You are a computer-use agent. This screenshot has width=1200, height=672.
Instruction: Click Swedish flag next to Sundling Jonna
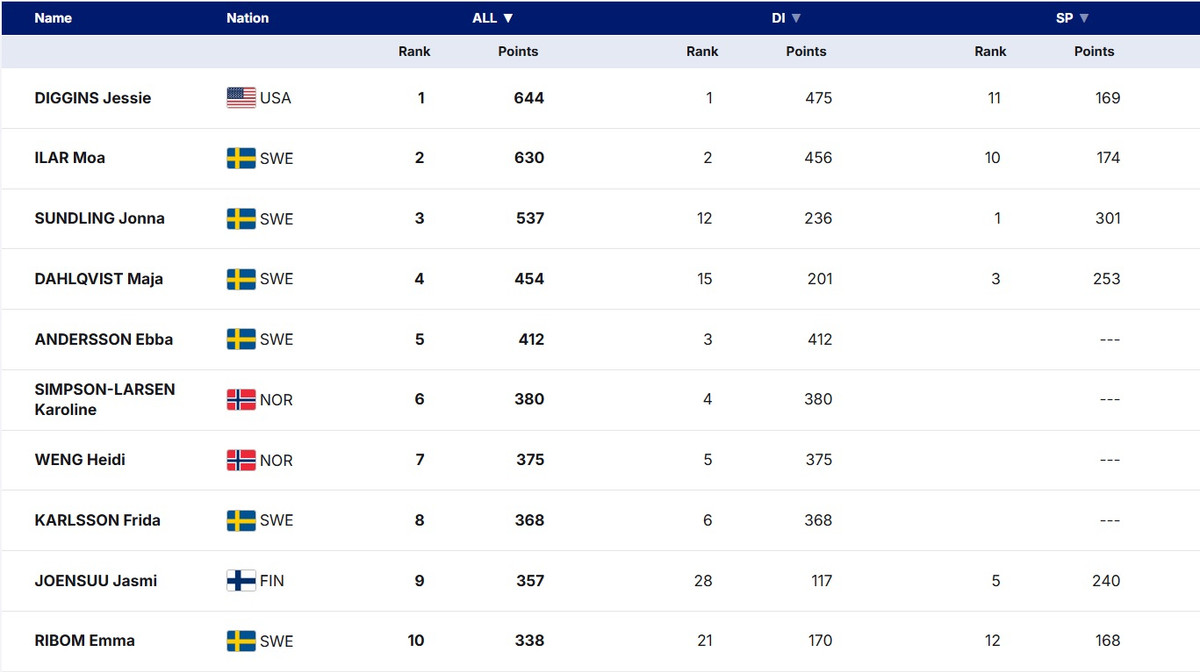(241, 219)
